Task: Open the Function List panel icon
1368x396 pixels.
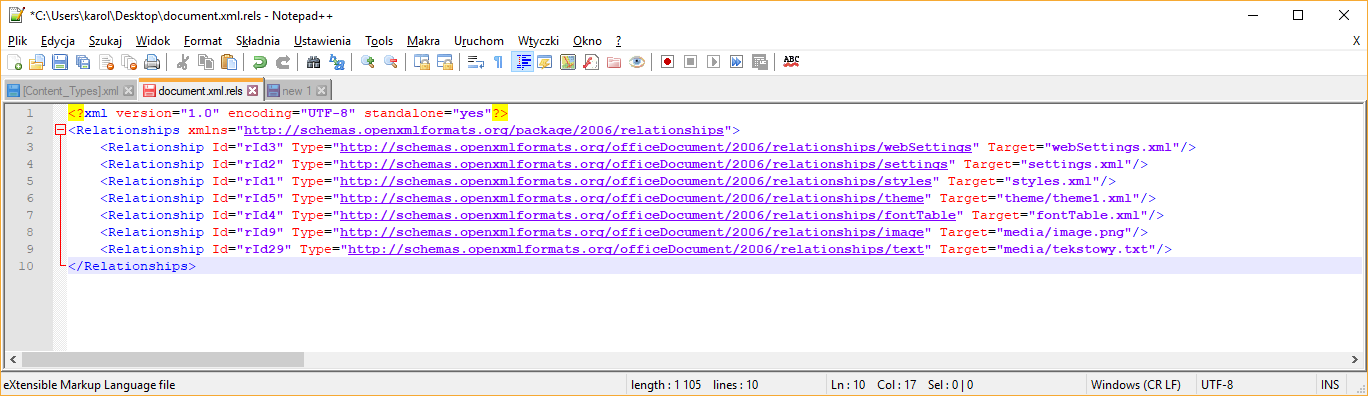Action: [590, 62]
